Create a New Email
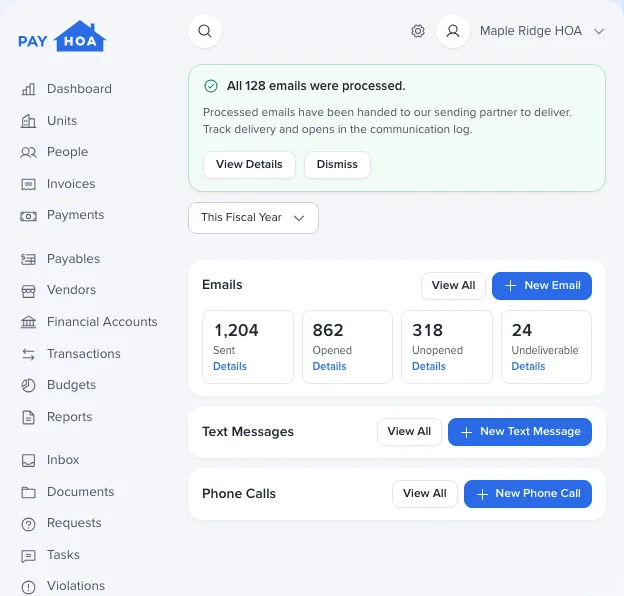Screen dimensions: 624x596 pos(542,286)
